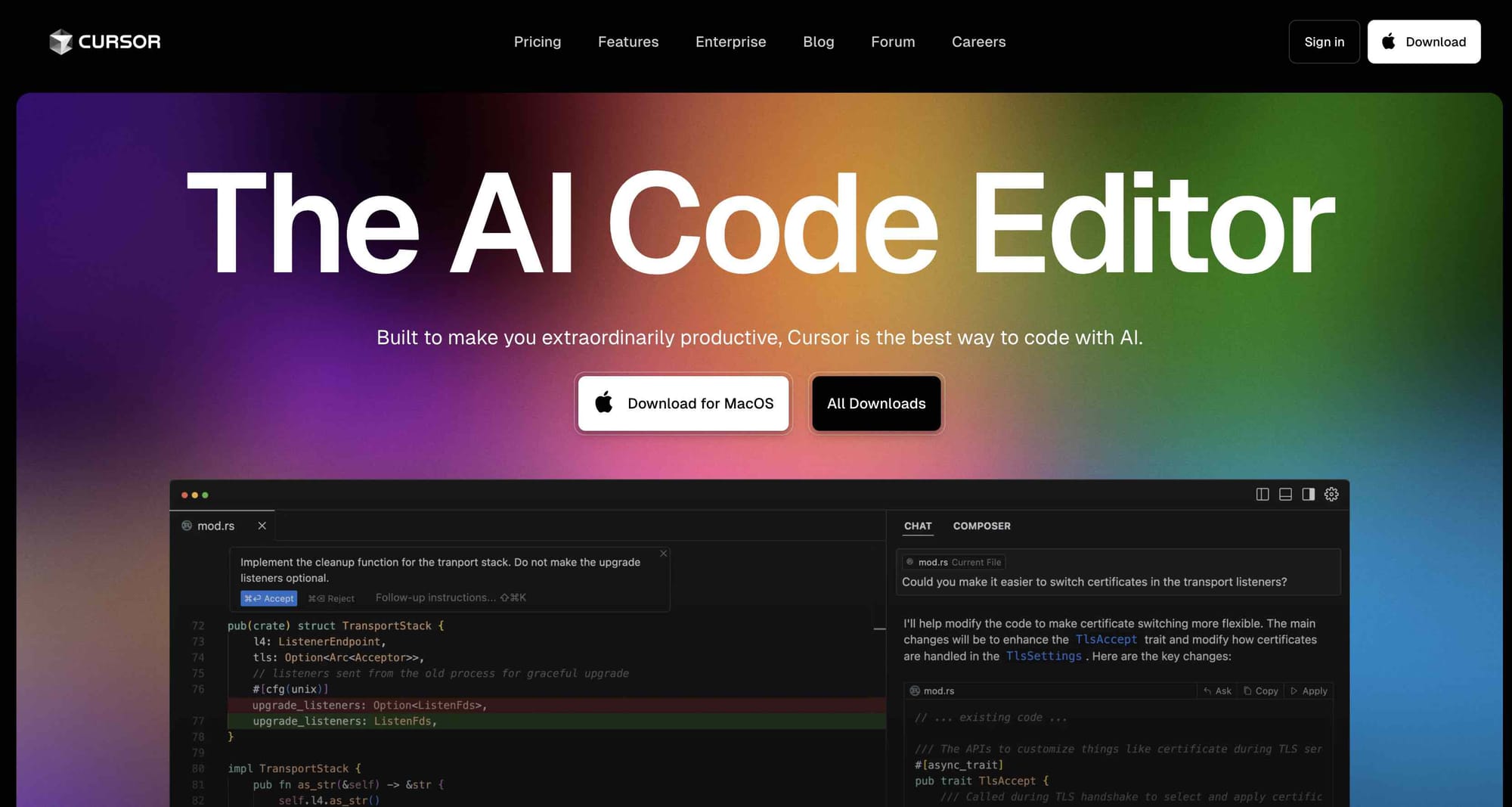The width and height of the screenshot is (1512, 807).
Task: Dismiss the inline prompt box
Action: click(x=663, y=554)
